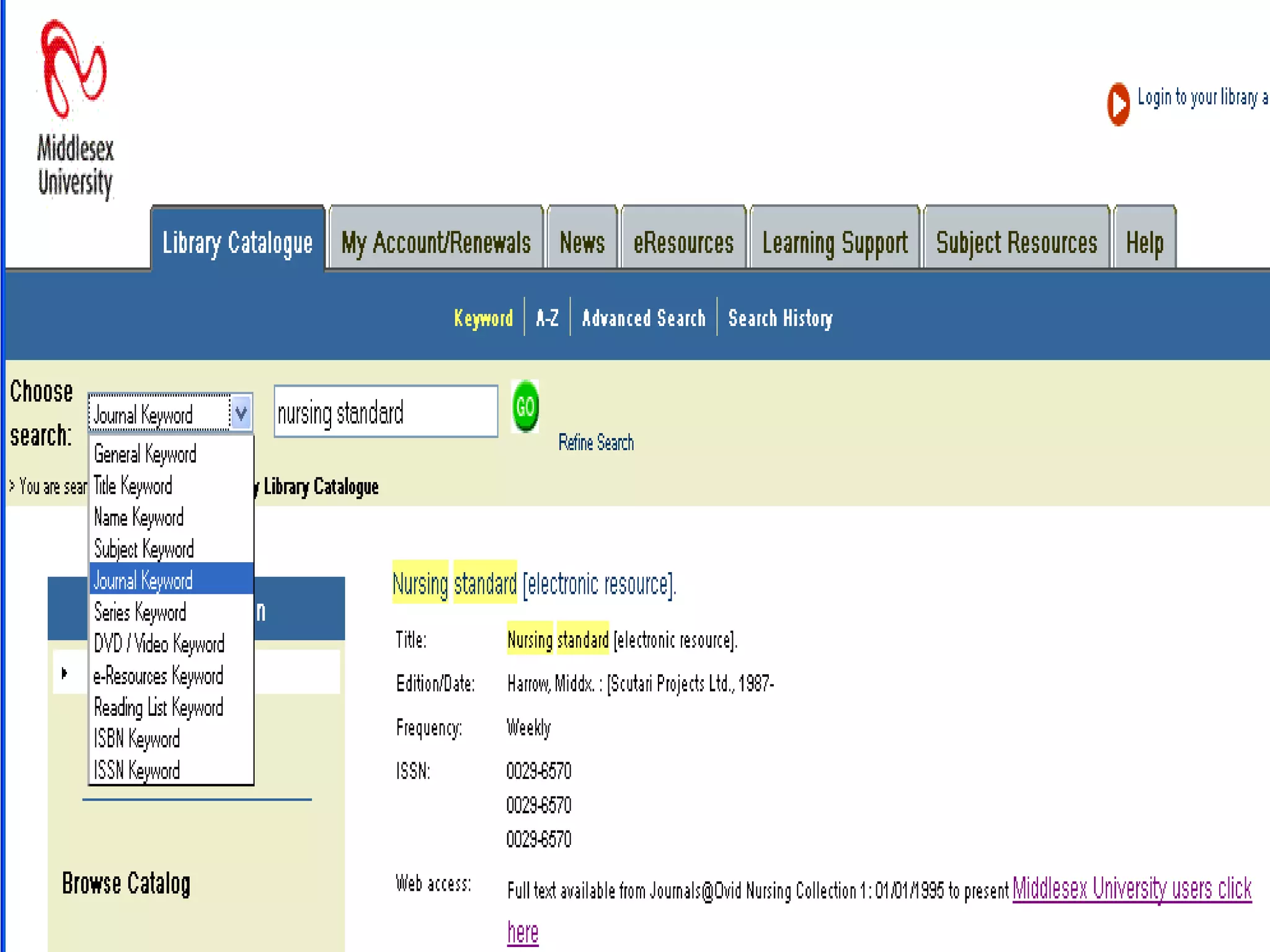This screenshot has width=1270, height=952.
Task: Click the Advanced Search menu link
Action: [x=643, y=318]
